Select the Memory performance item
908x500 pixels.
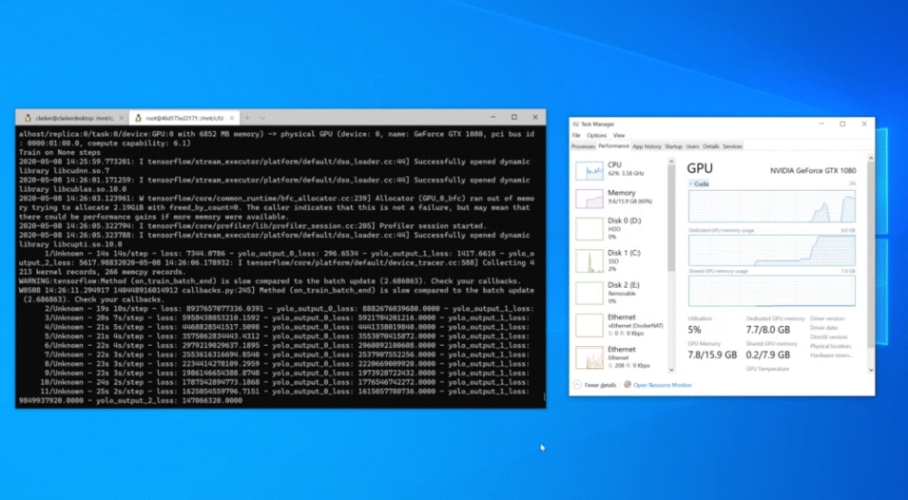(x=620, y=197)
